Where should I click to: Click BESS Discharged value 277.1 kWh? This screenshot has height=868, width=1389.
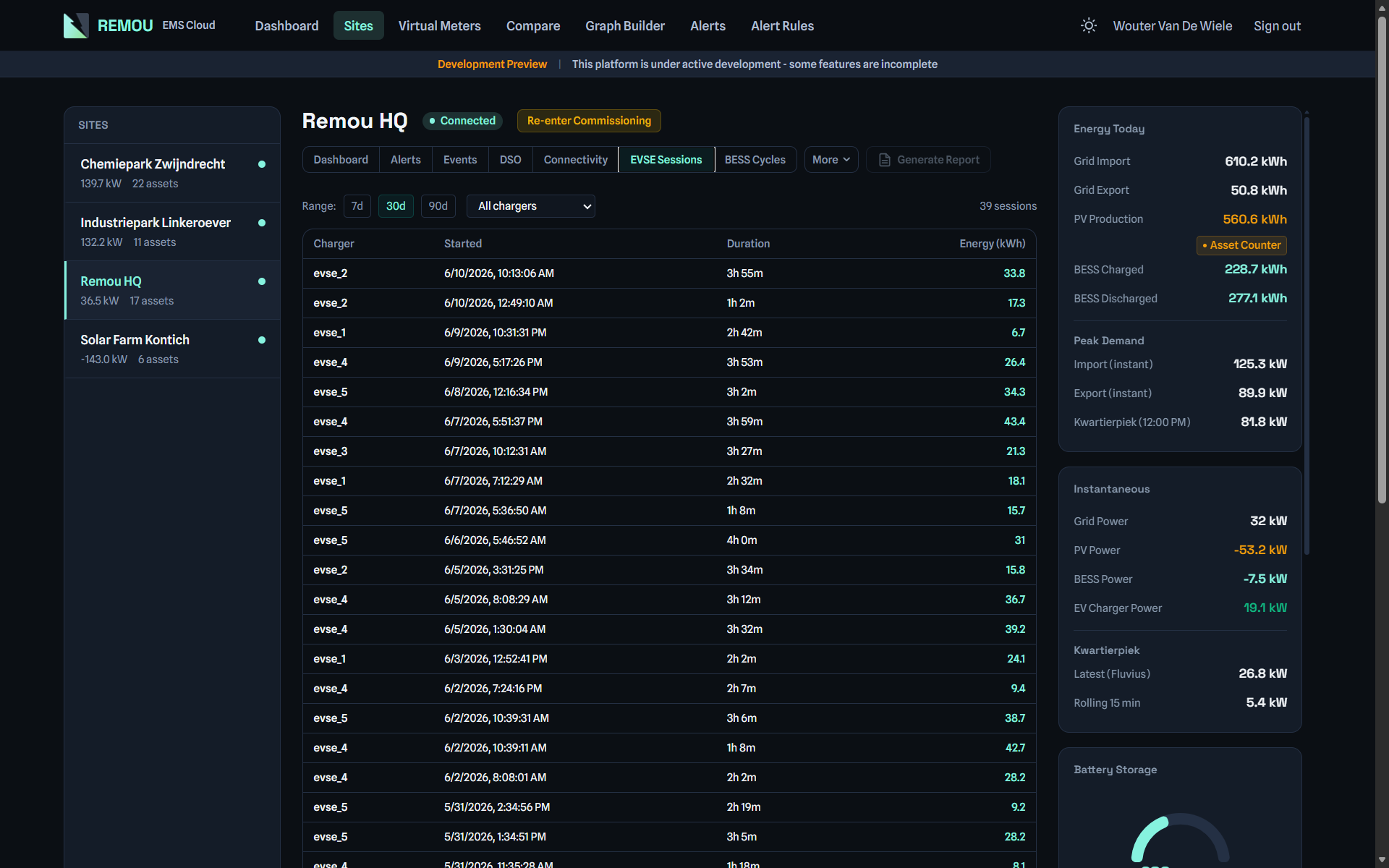click(1257, 298)
